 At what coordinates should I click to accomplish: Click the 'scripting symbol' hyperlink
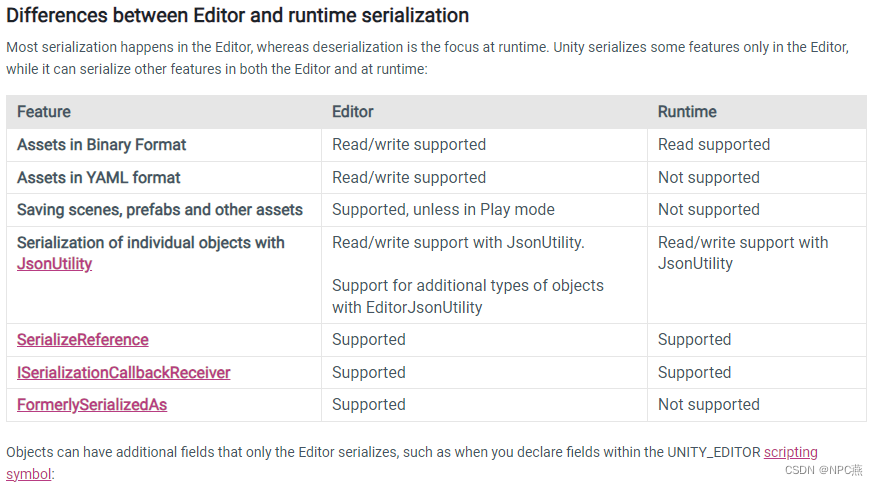790,452
